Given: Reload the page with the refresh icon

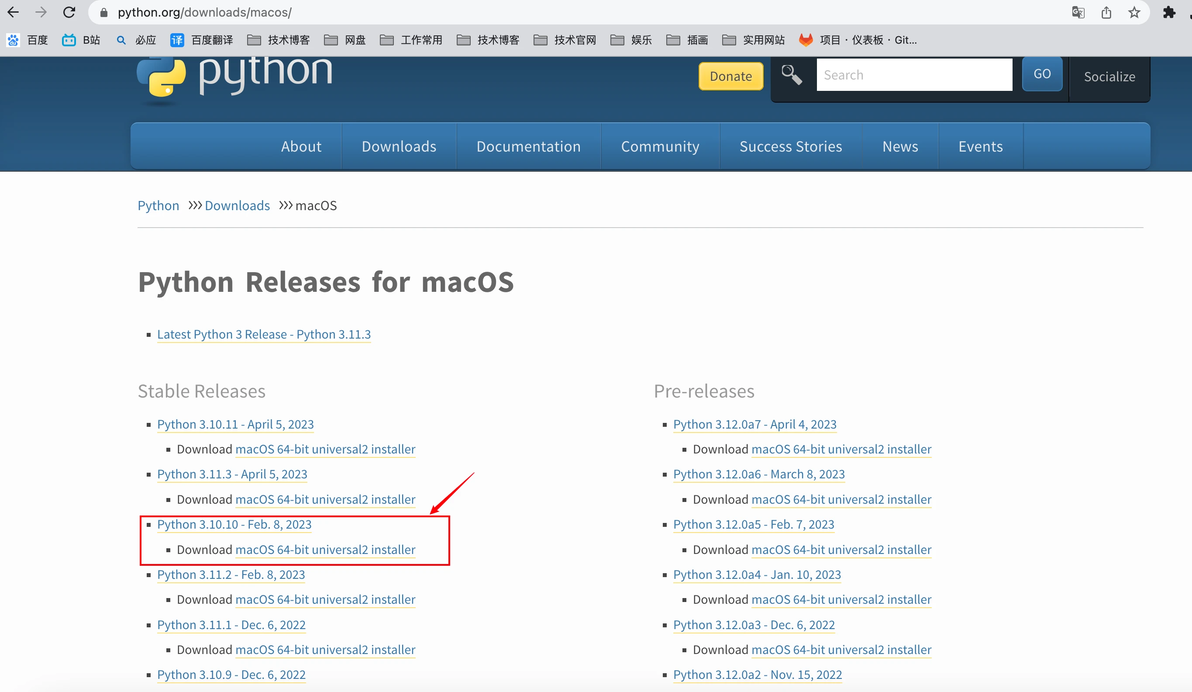Looking at the screenshot, I should (x=69, y=12).
